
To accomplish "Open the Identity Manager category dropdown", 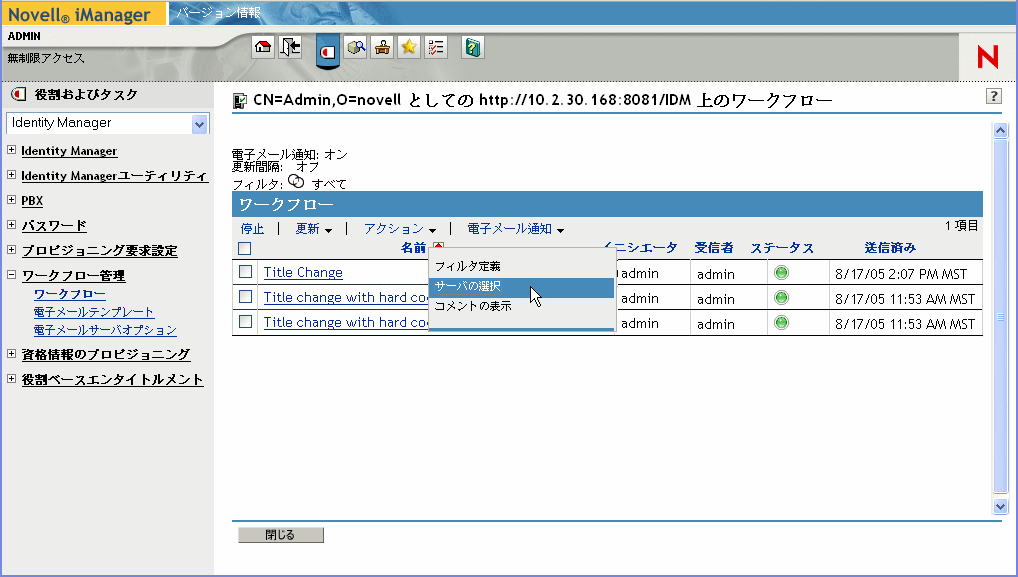I will [x=199, y=123].
